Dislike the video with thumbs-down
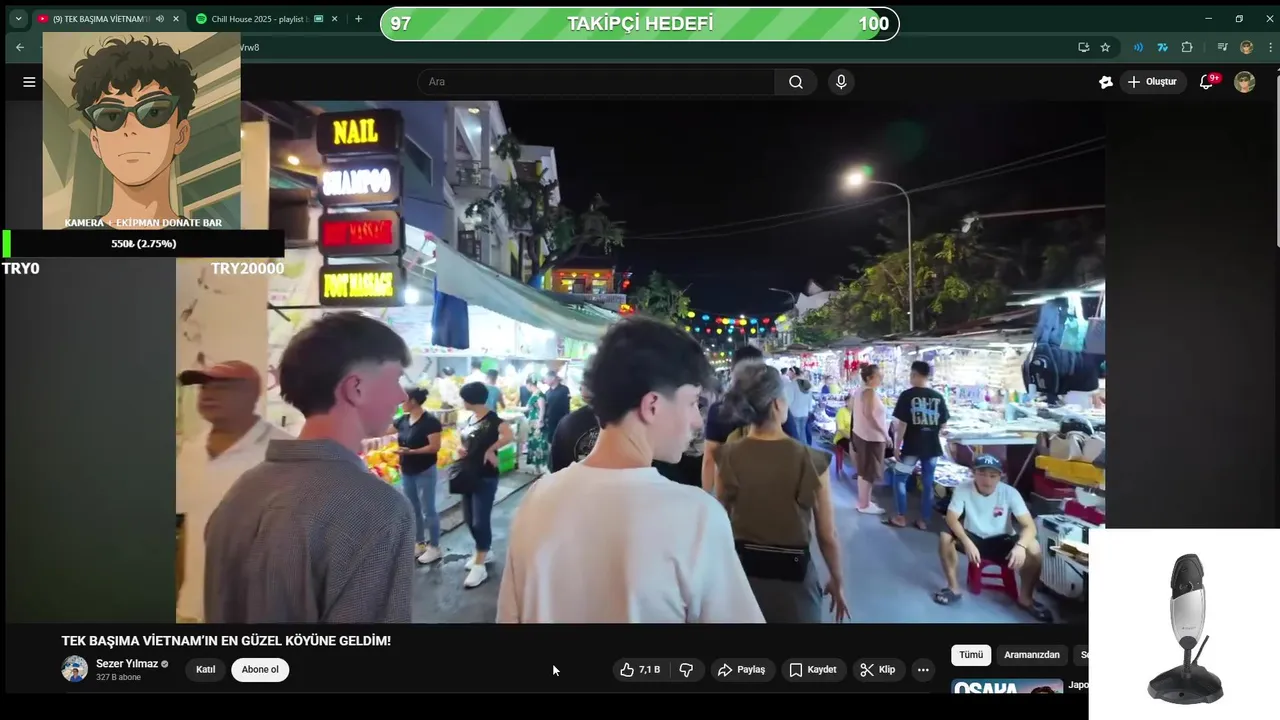 686,670
